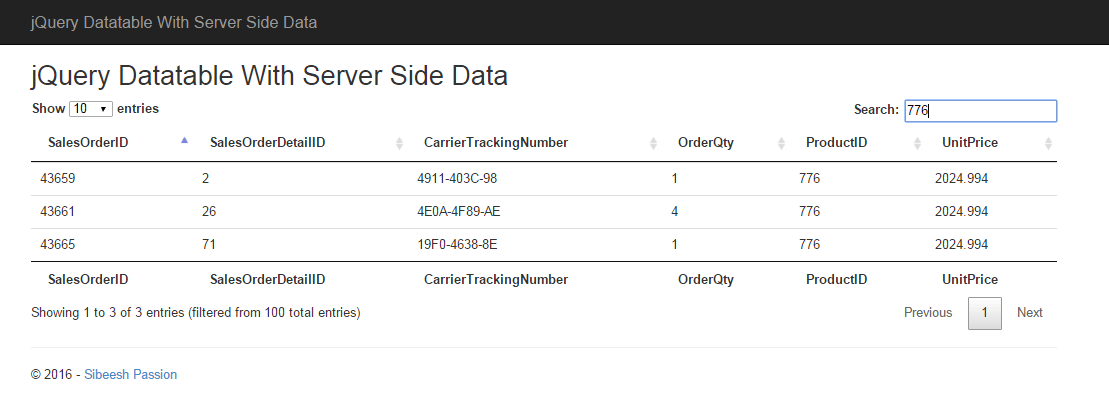This screenshot has height=410, width=1109.
Task: Click CarrierTrackingNumber column sort arrows
Action: [653, 144]
